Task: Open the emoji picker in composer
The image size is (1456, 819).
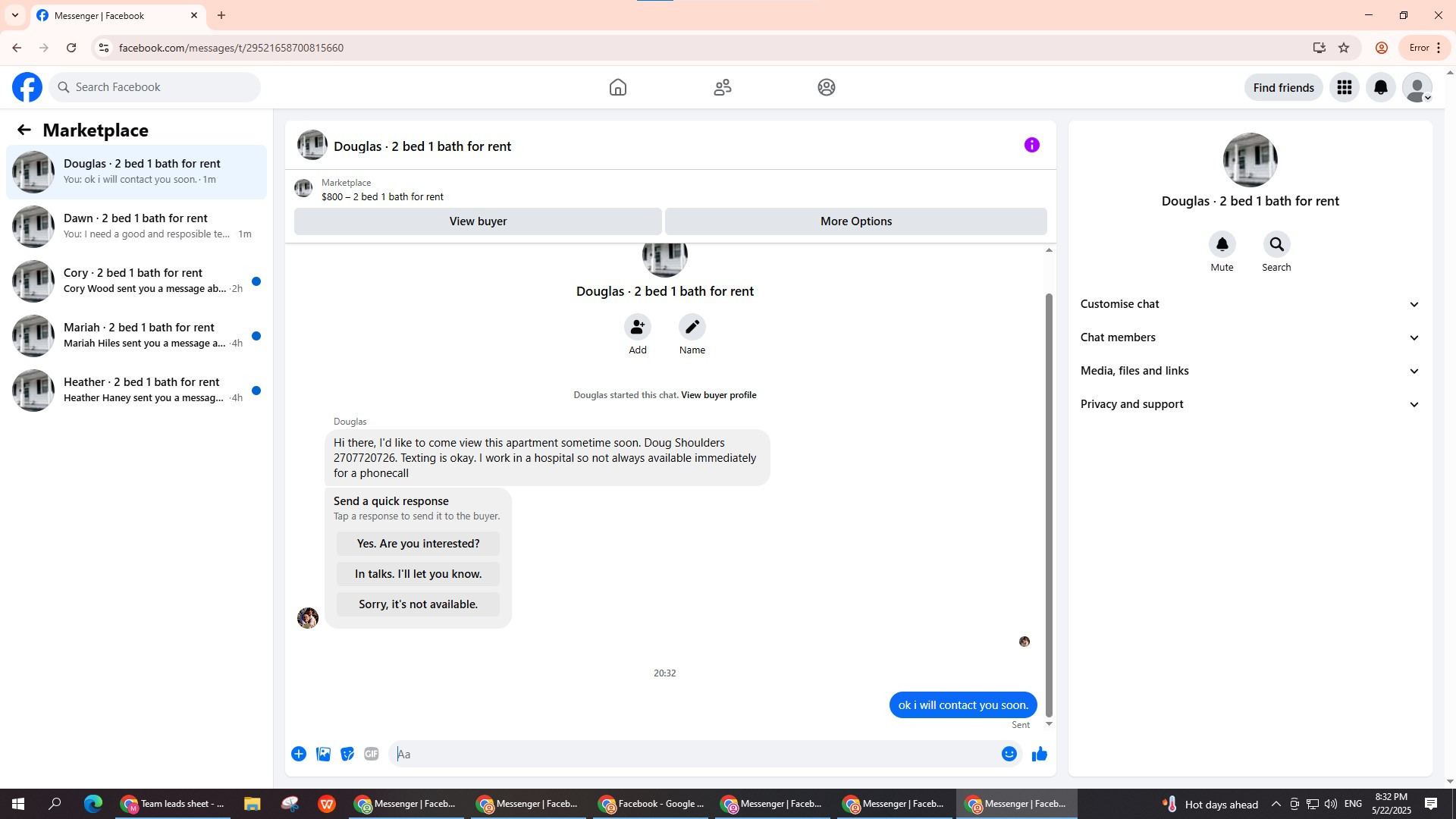Action: [x=1009, y=754]
